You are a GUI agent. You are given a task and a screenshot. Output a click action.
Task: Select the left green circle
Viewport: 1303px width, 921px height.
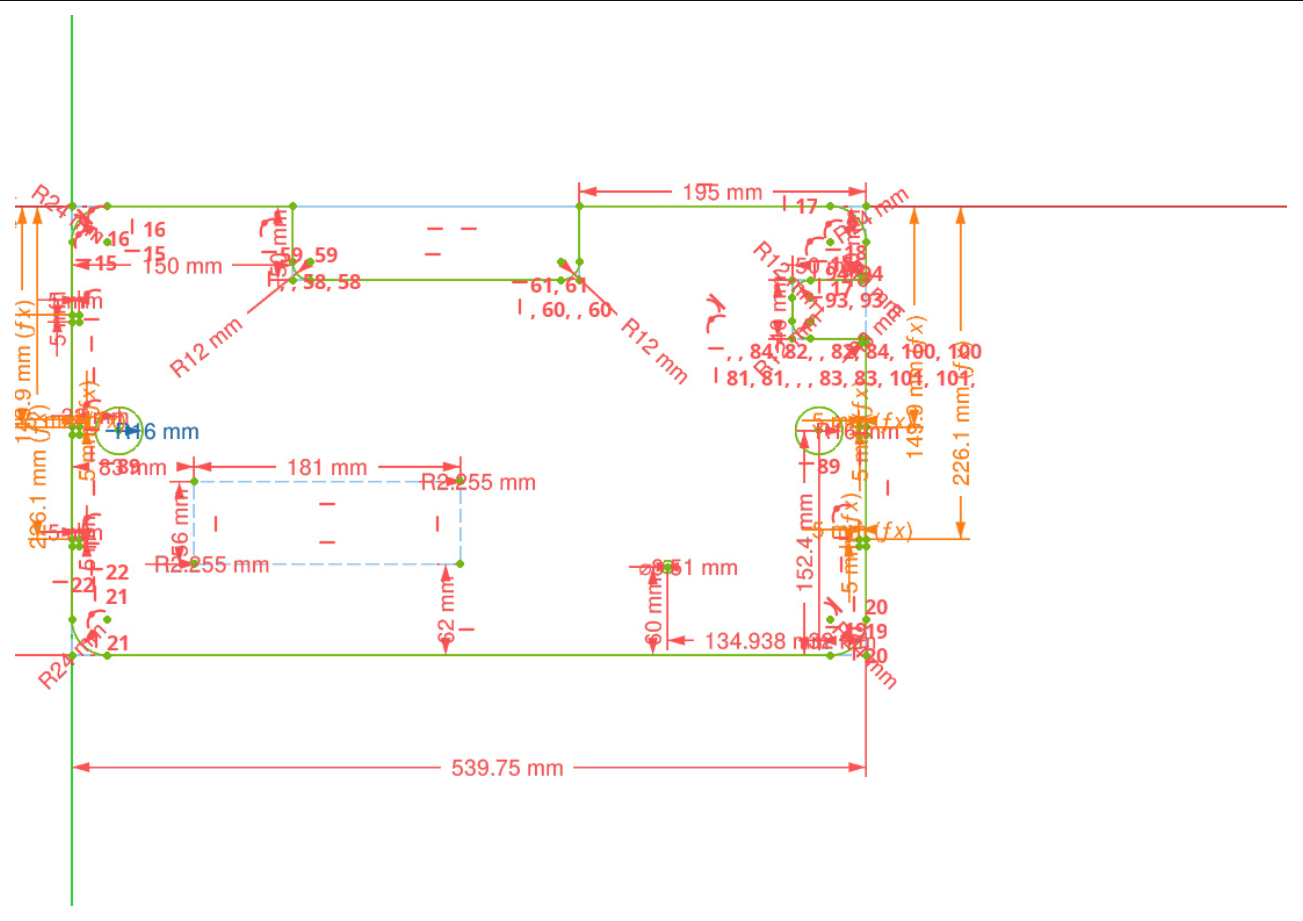tap(119, 431)
